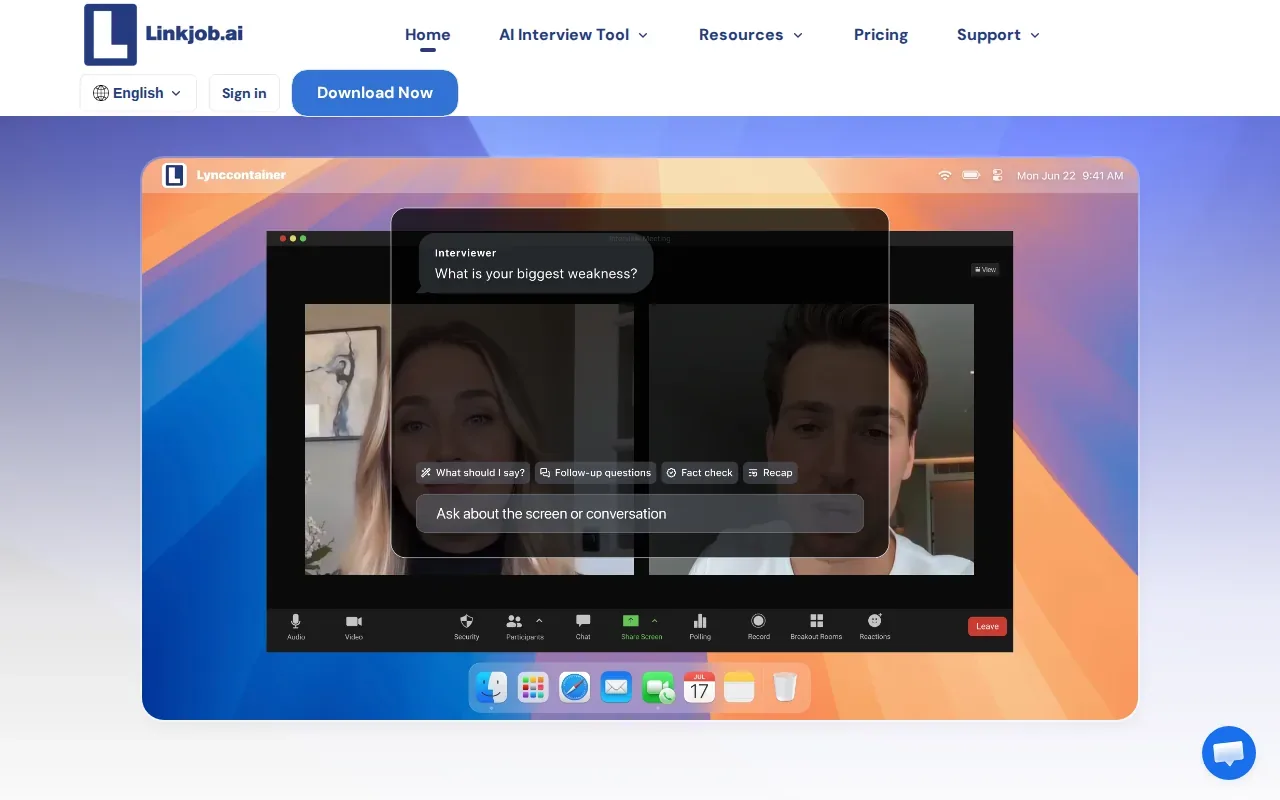This screenshot has height=800, width=1280.
Task: Click the Download Now button
Action: tap(375, 93)
